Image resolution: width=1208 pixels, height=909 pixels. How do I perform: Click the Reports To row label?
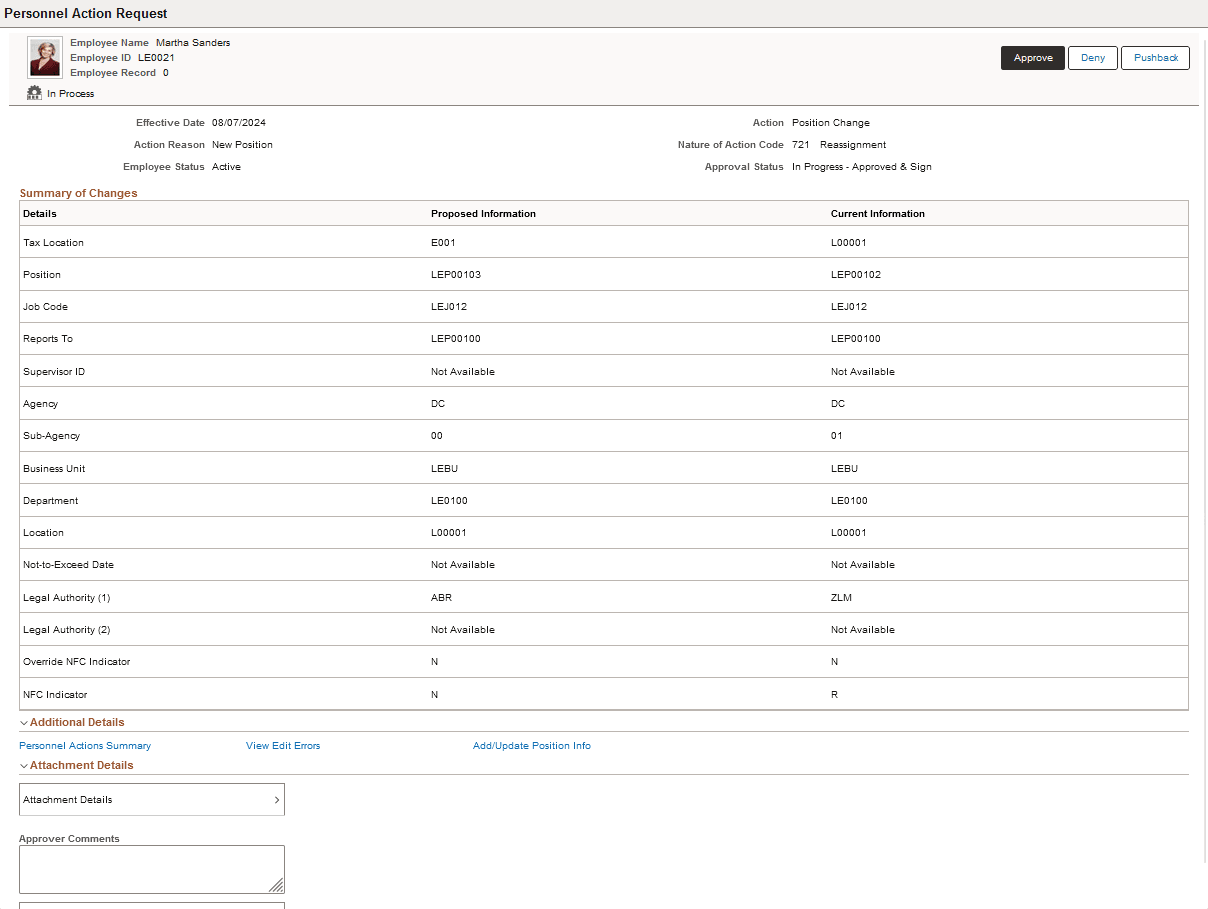pos(48,339)
